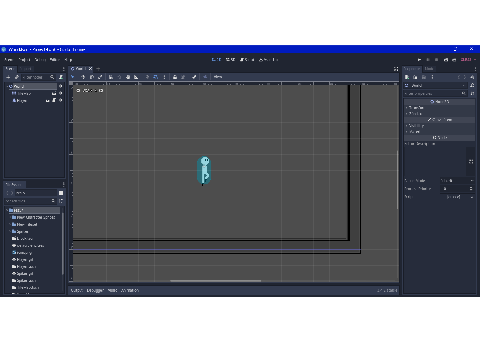Screen dimensions: 480x360
Task: Open Player node's instanced scene icon
Action: click(48, 100)
